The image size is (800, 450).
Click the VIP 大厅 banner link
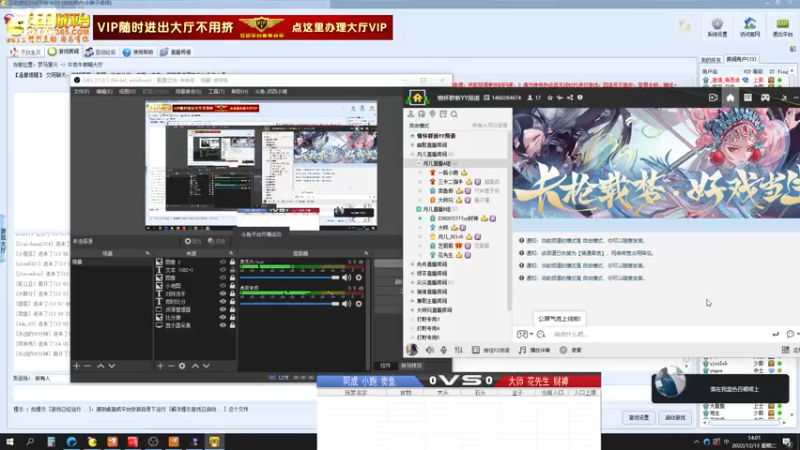point(243,27)
